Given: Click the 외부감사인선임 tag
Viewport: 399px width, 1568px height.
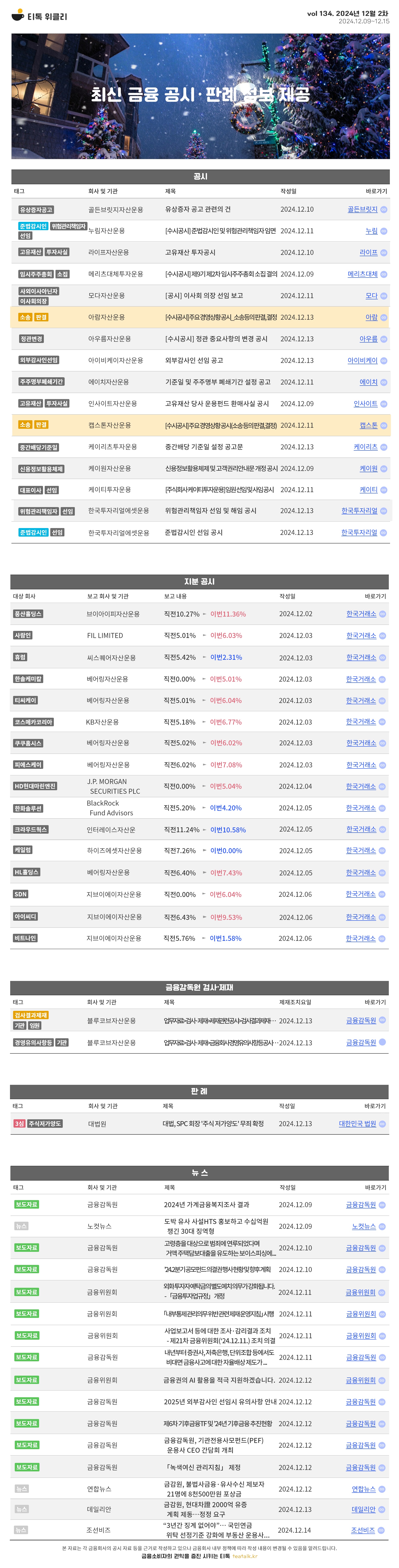Looking at the screenshot, I should click(x=39, y=360).
